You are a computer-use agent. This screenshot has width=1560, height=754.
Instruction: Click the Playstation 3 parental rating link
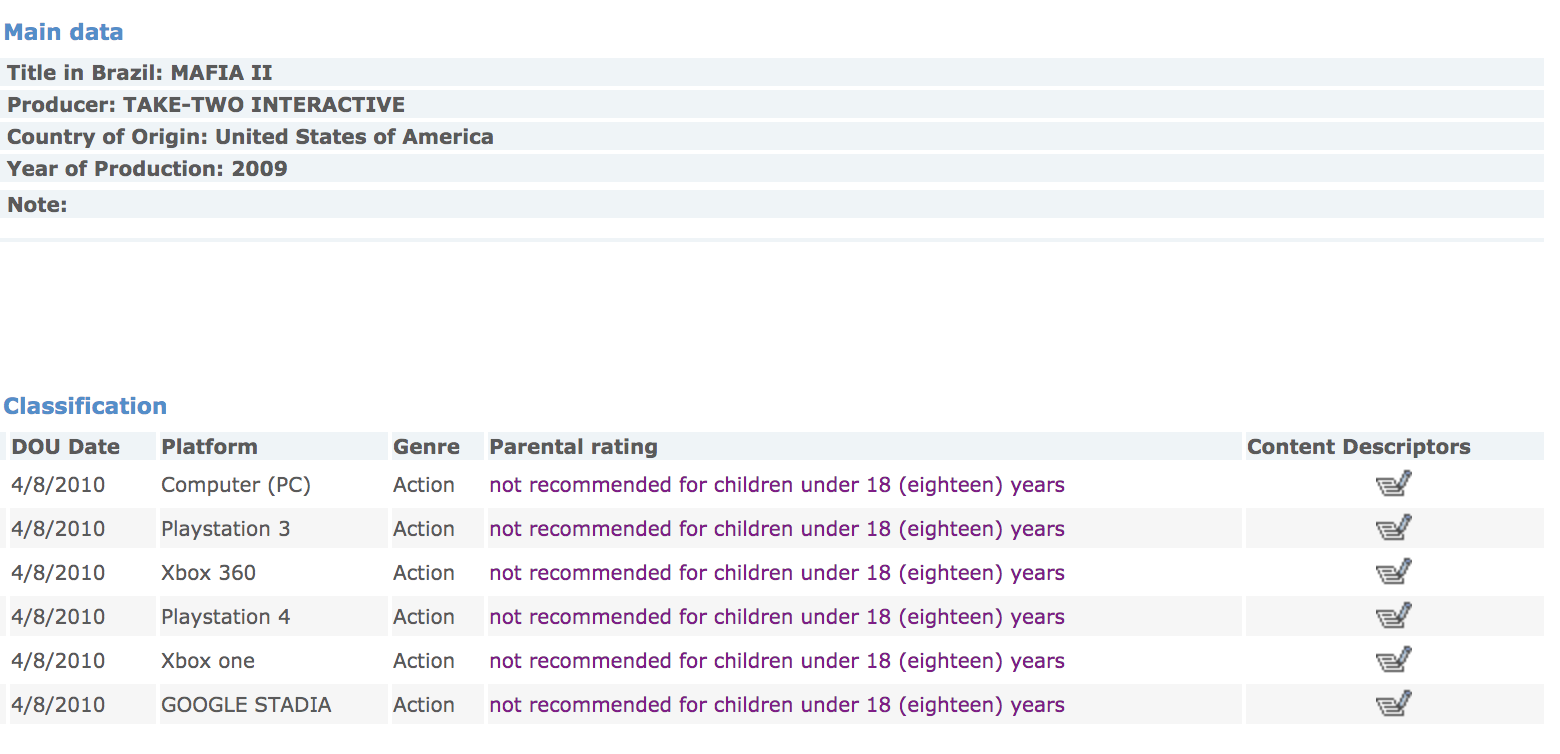(777, 529)
